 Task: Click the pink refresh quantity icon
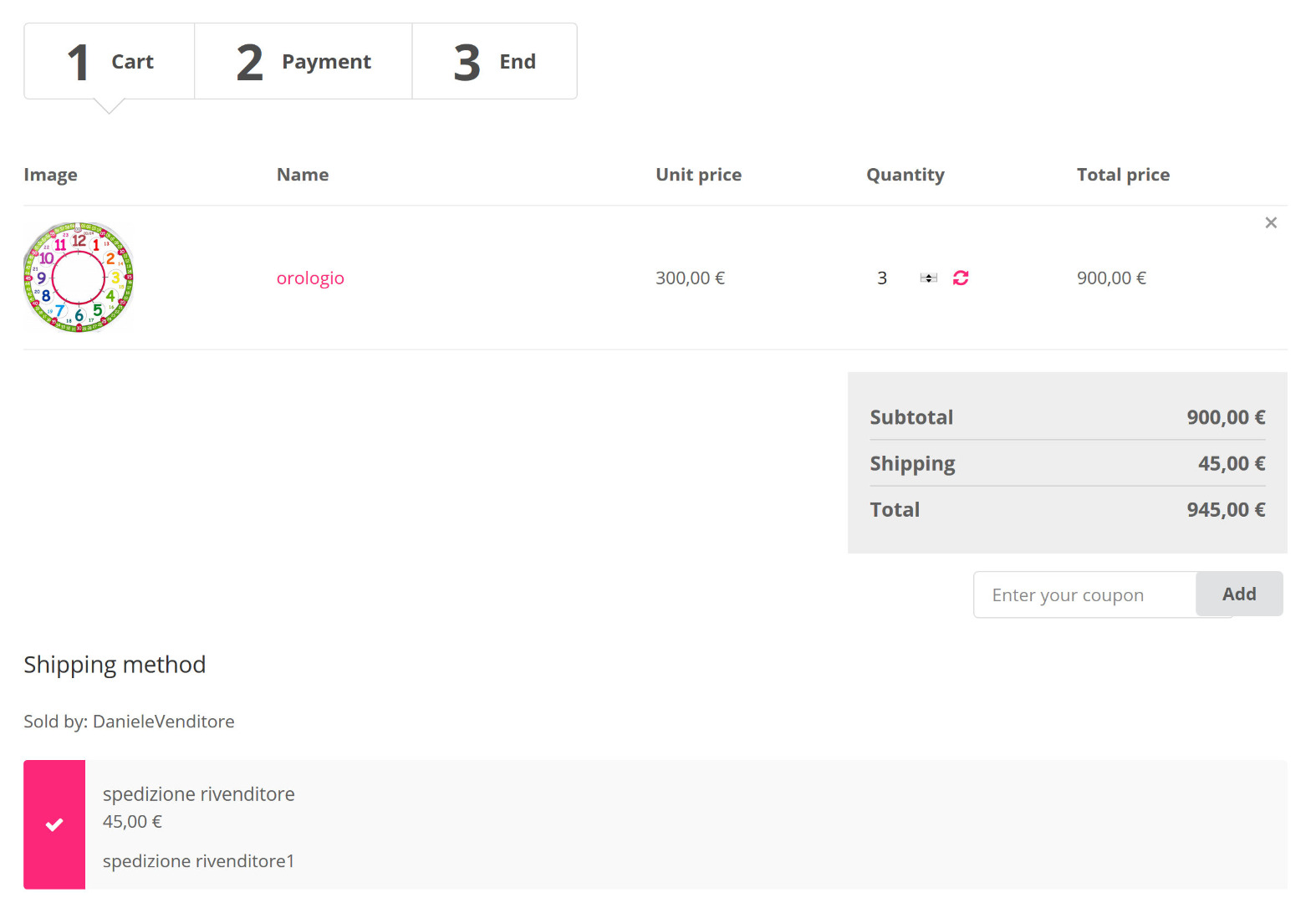coord(961,278)
